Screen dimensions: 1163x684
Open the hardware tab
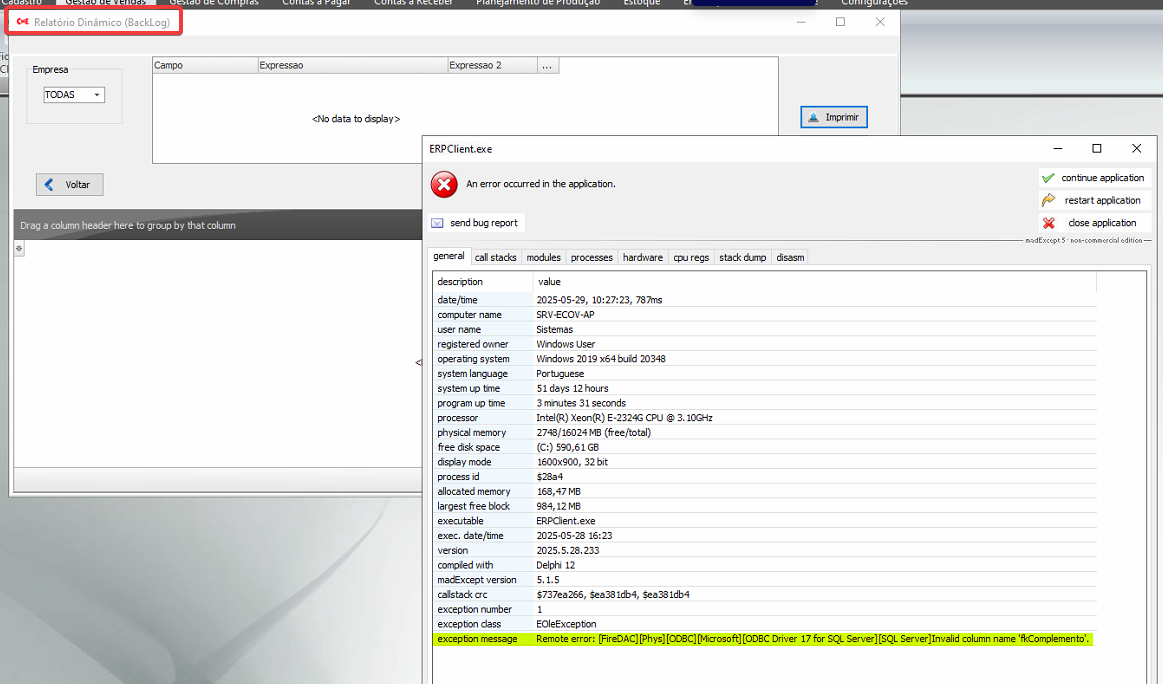(x=642, y=257)
